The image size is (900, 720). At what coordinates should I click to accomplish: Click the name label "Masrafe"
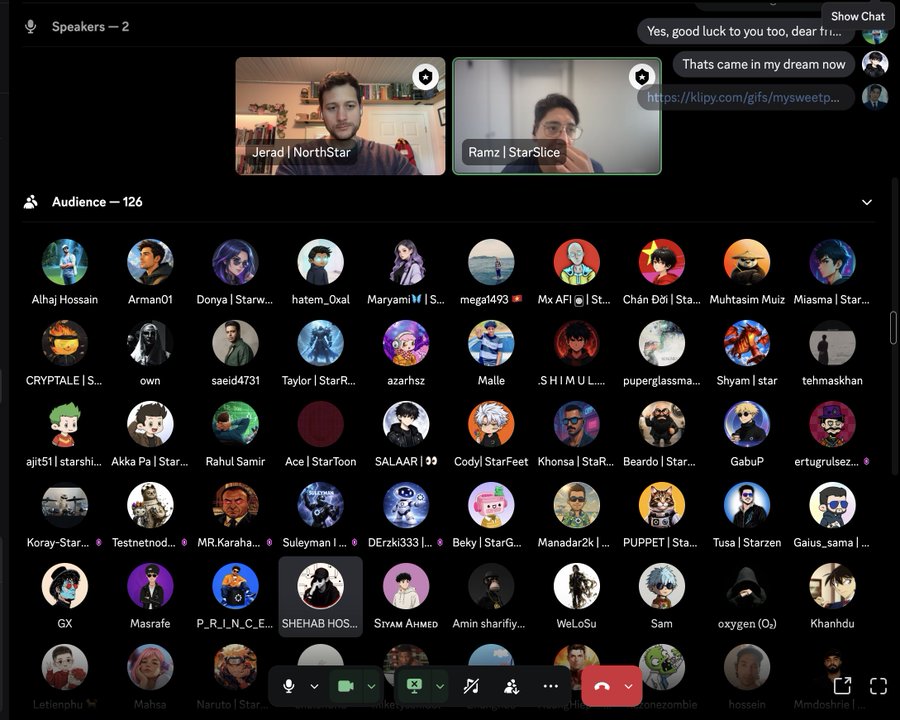pyautogui.click(x=150, y=624)
